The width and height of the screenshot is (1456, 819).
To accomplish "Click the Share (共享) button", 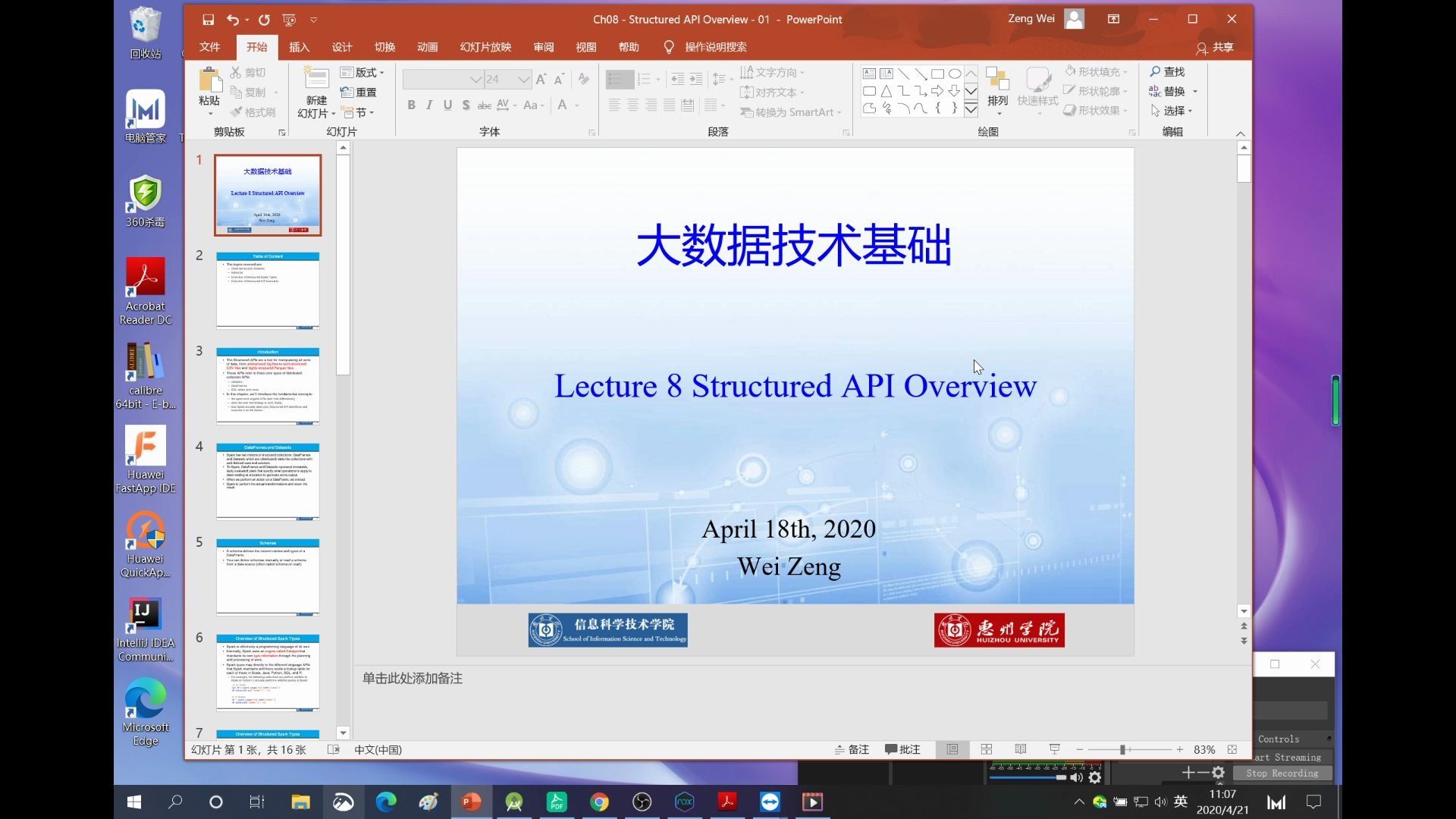I will [x=1215, y=47].
